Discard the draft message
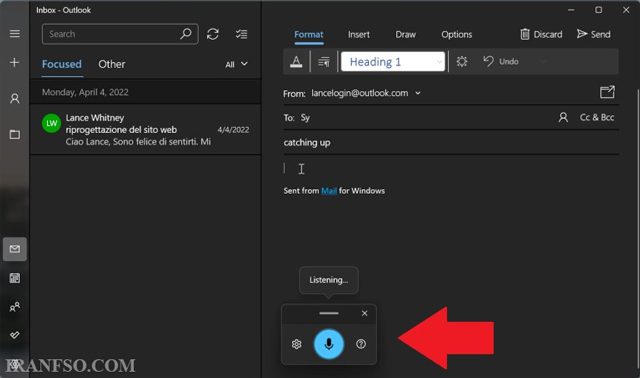The height and width of the screenshot is (378, 640). click(541, 34)
